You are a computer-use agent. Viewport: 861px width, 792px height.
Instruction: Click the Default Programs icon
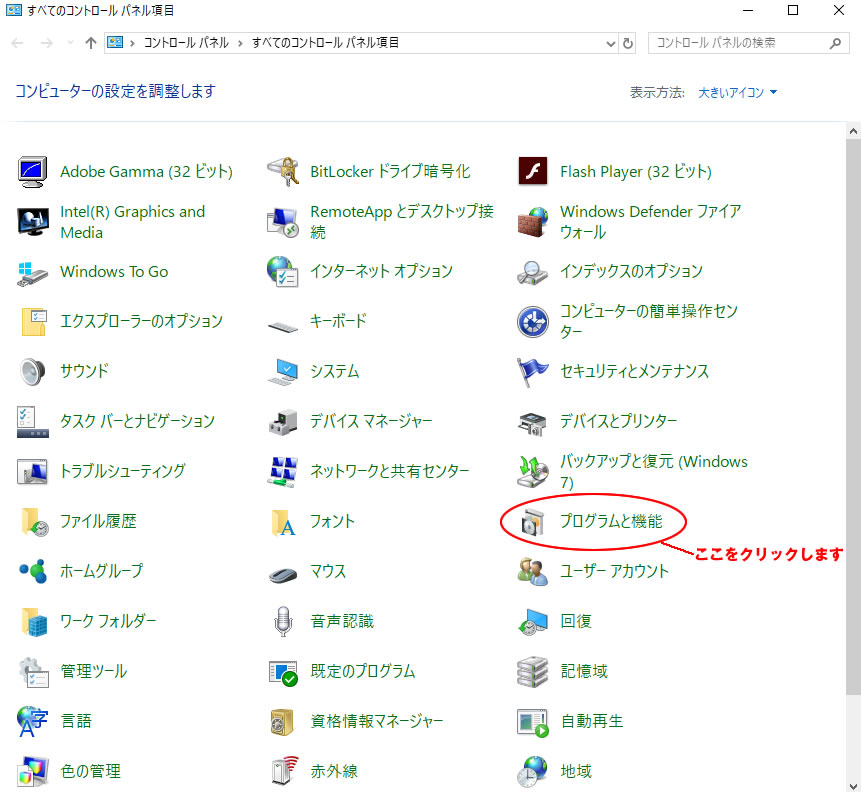pos(283,673)
